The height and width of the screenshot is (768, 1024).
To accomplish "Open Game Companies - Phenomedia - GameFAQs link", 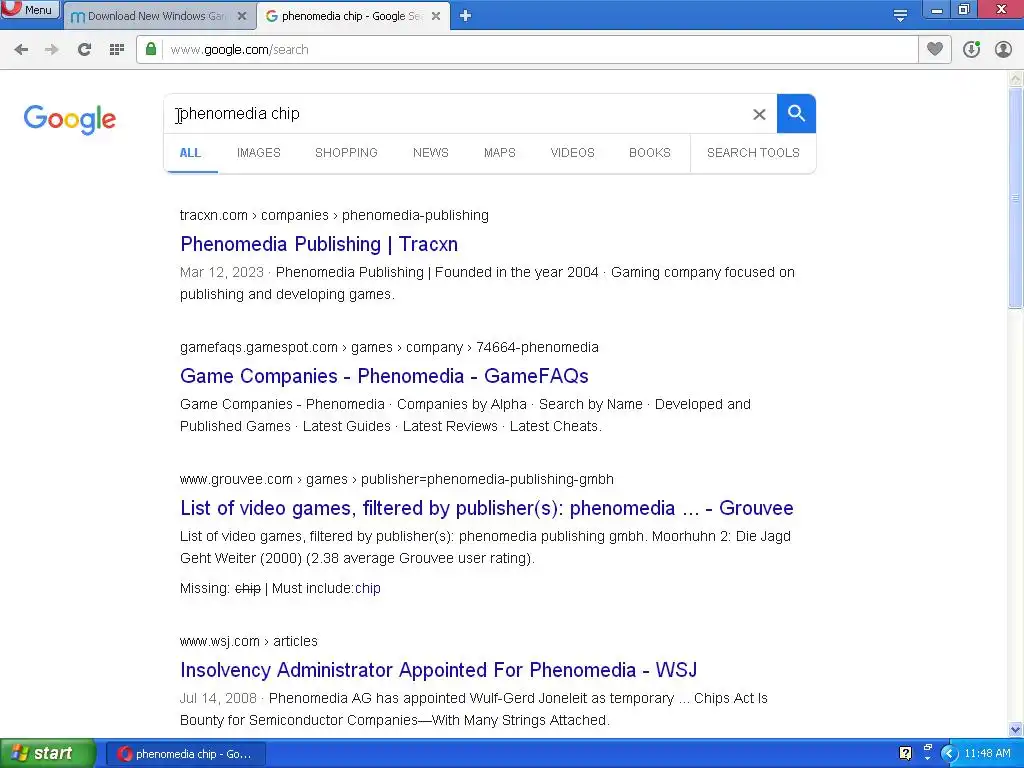I will click(384, 376).
